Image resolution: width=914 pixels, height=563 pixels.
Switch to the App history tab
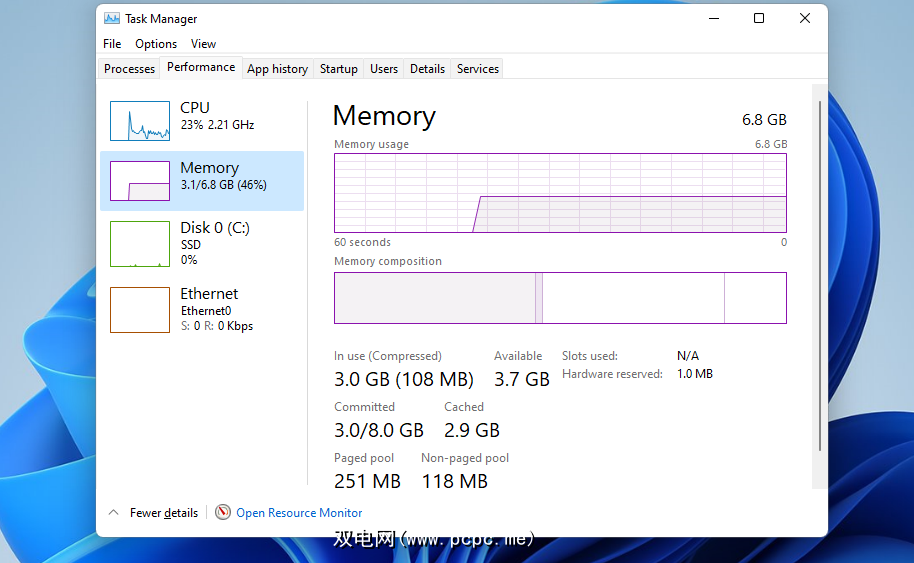point(277,69)
